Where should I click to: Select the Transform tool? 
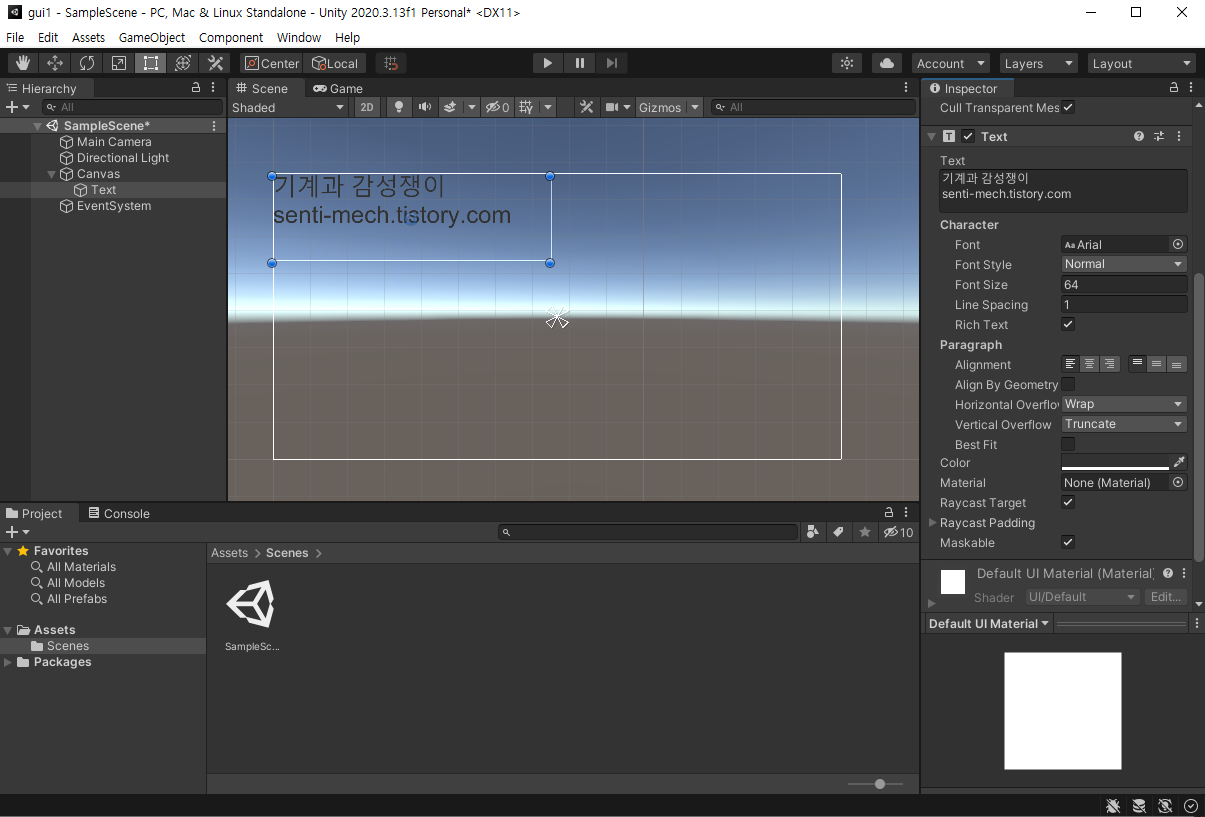(x=183, y=63)
